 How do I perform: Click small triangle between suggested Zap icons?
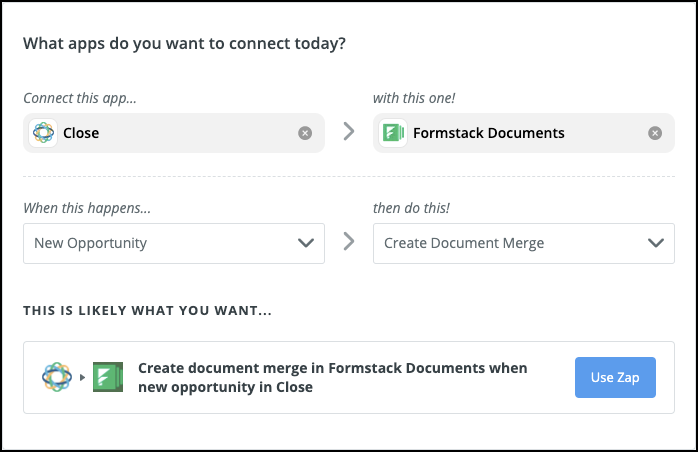tap(83, 378)
